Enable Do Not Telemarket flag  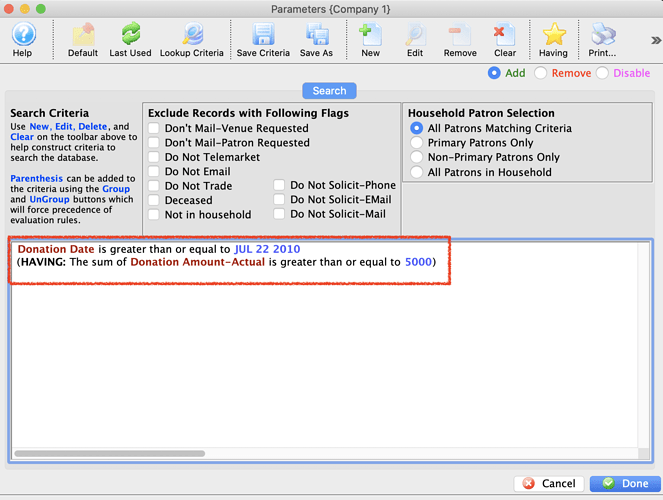(154, 157)
